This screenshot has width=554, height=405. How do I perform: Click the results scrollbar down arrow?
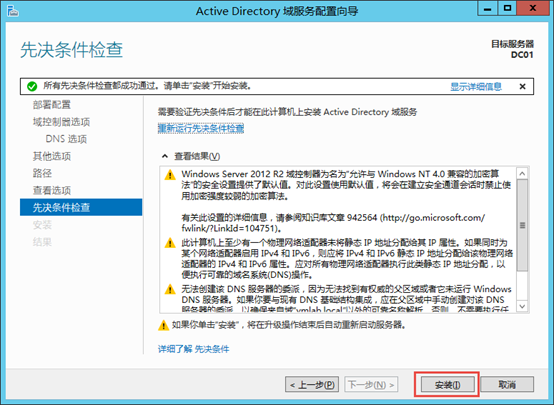click(523, 306)
